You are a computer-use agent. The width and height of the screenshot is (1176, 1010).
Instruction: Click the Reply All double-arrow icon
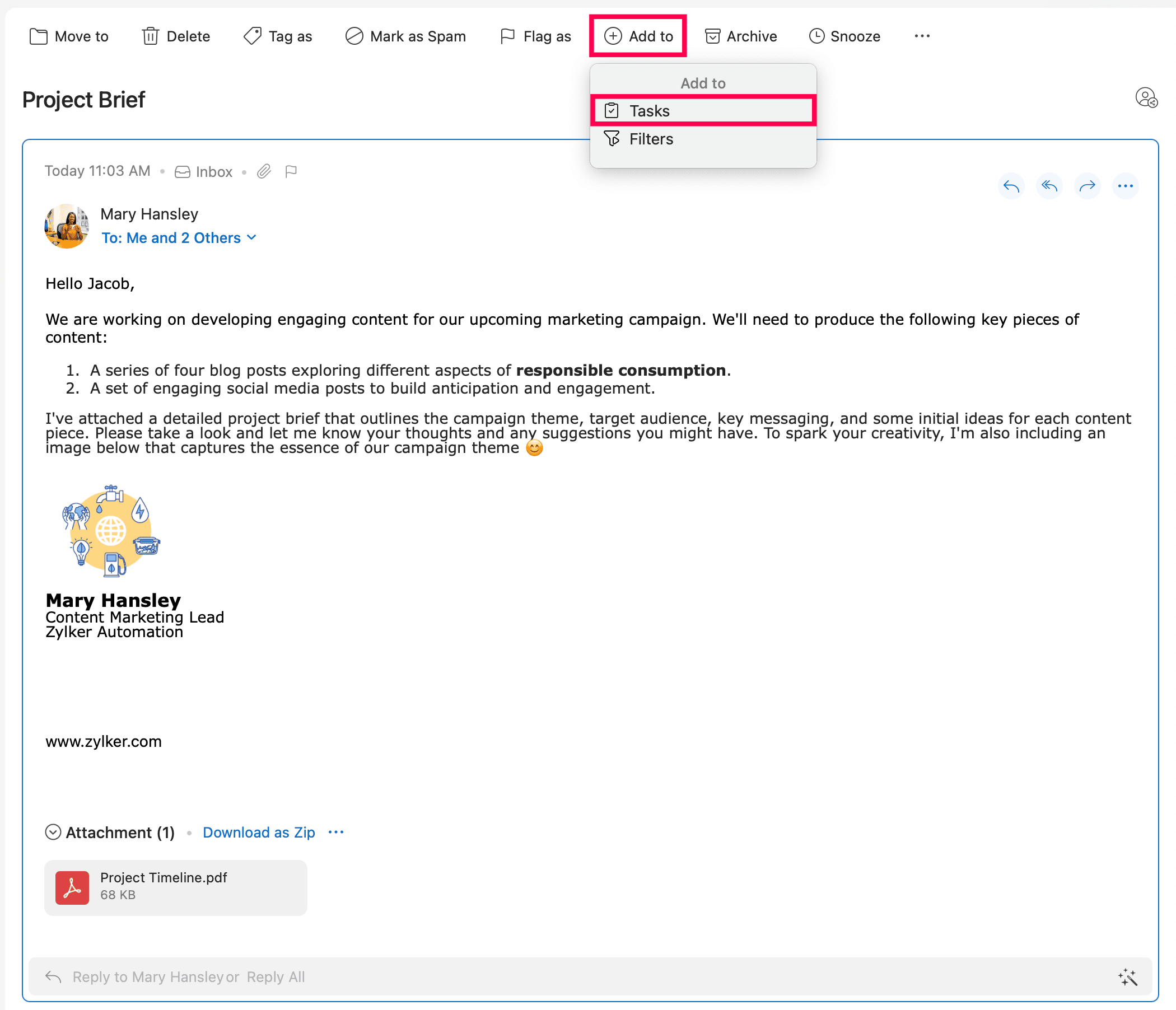(x=1049, y=186)
